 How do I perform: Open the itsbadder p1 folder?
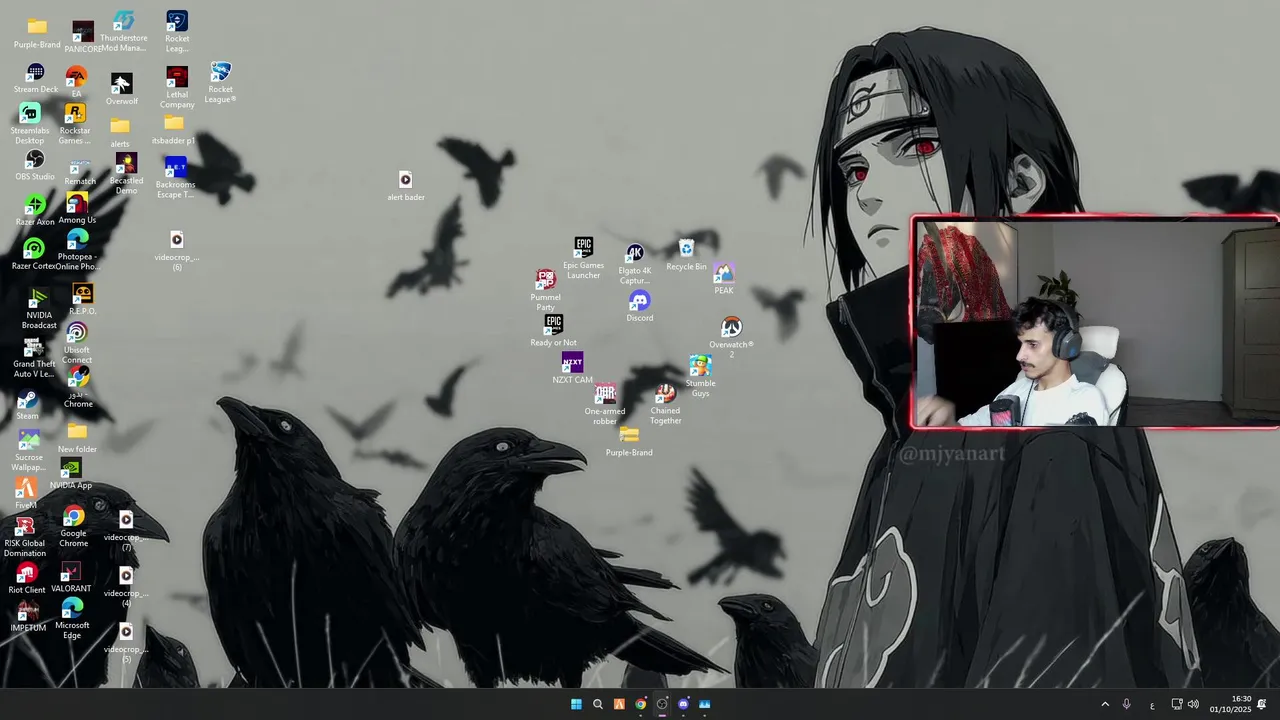pyautogui.click(x=173, y=130)
